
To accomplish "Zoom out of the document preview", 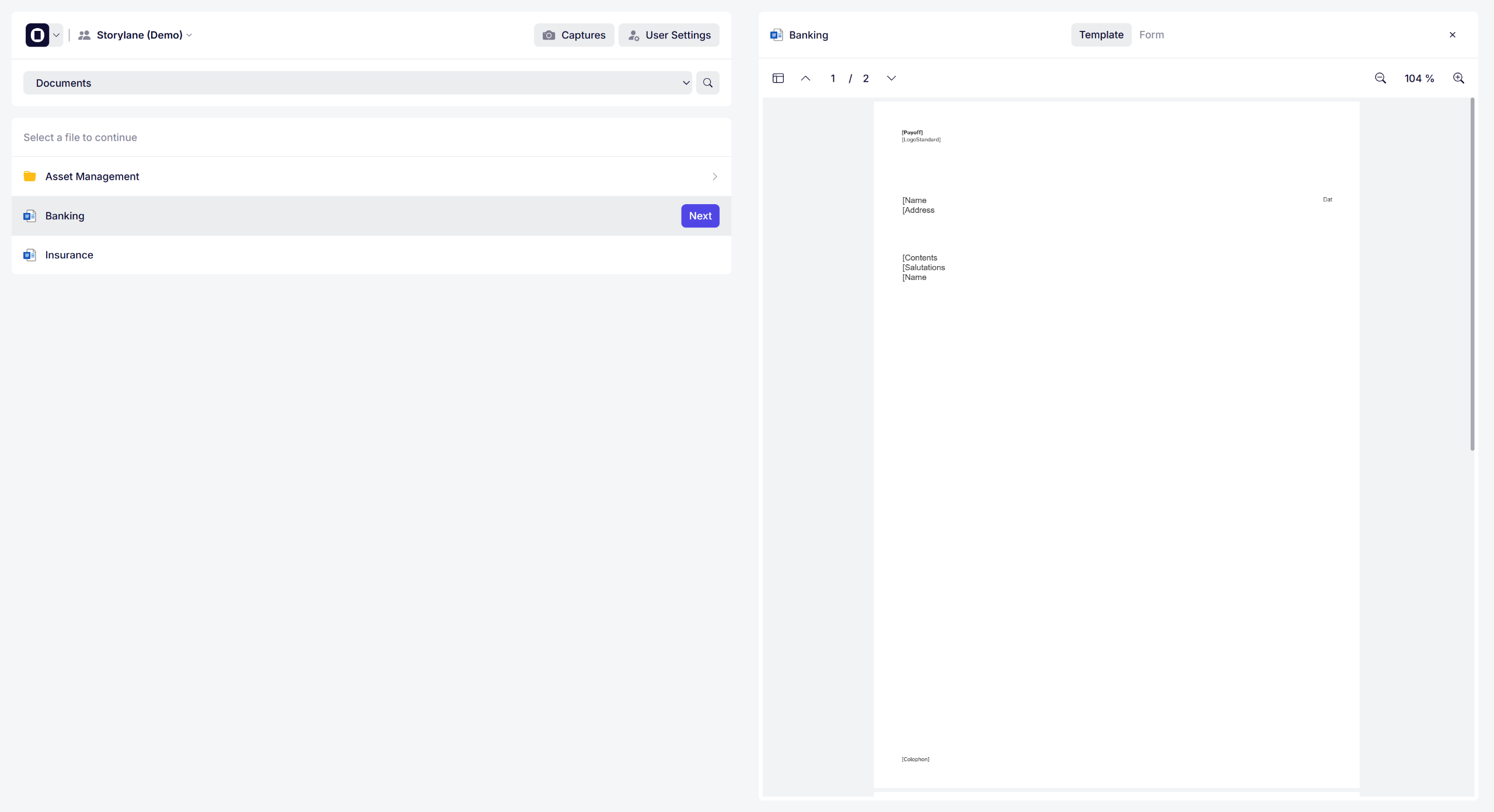I will pyautogui.click(x=1380, y=78).
